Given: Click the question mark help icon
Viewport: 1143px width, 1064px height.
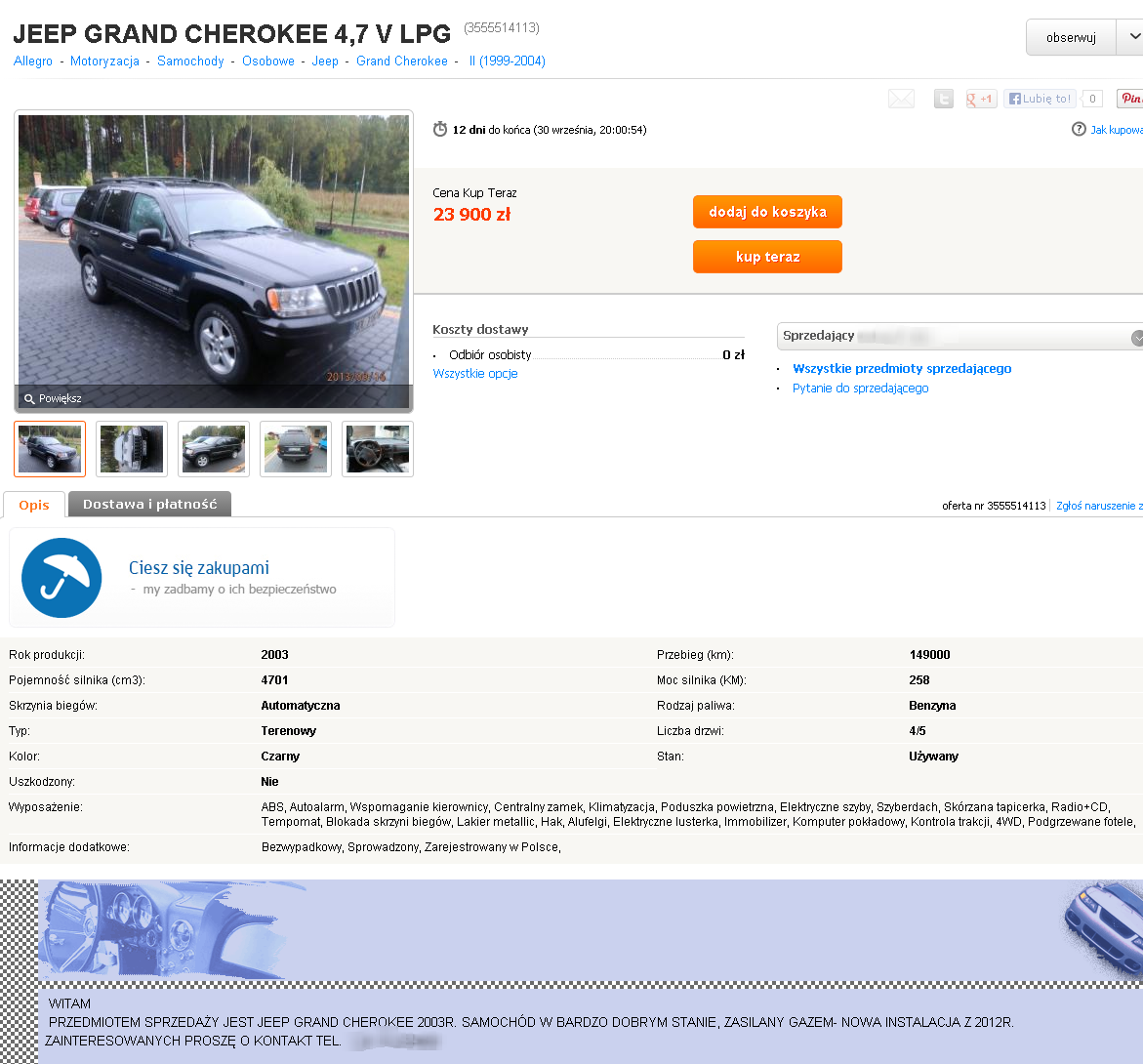Looking at the screenshot, I should (1079, 129).
